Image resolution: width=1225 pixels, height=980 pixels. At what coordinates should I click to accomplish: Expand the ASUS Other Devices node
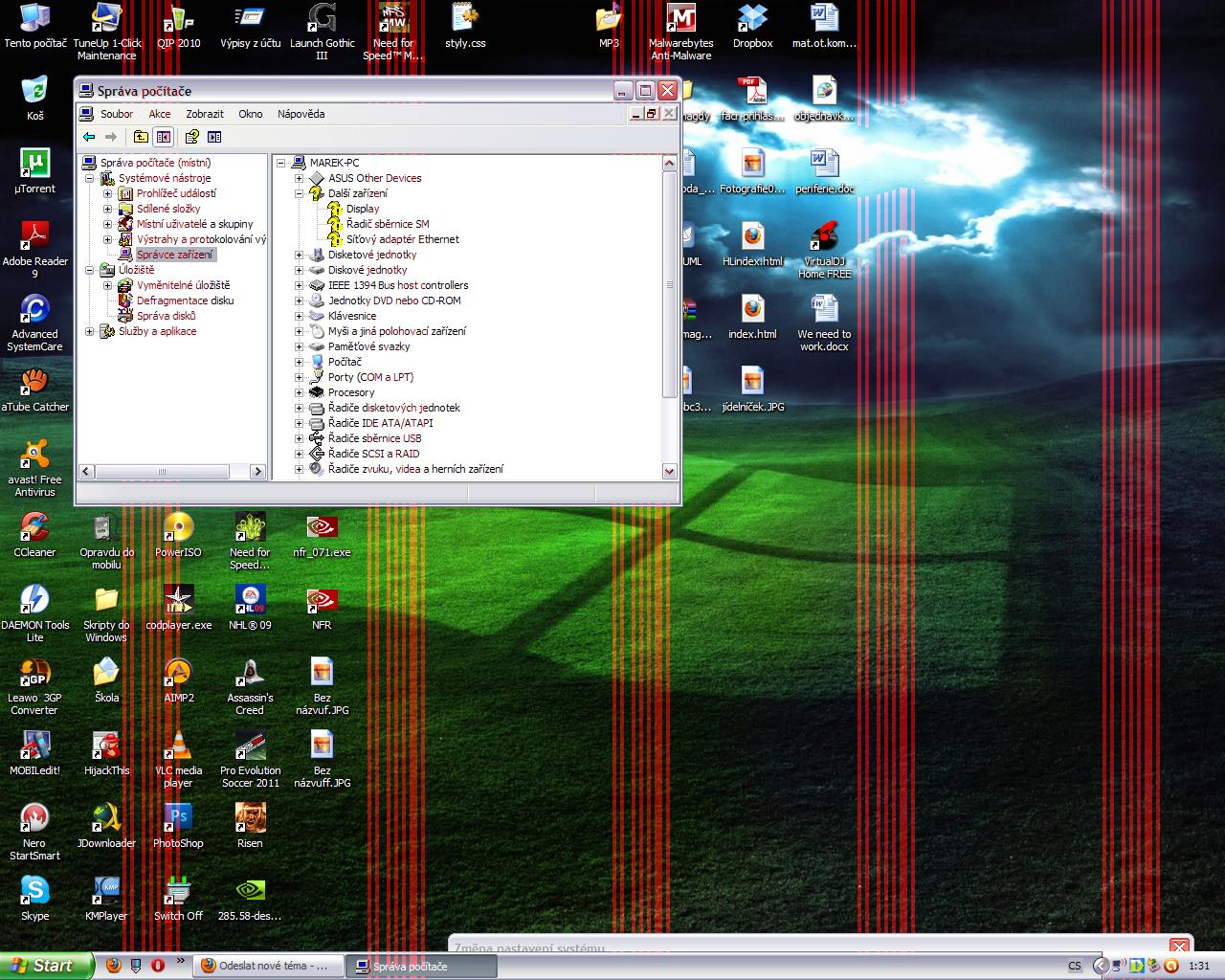click(x=299, y=178)
